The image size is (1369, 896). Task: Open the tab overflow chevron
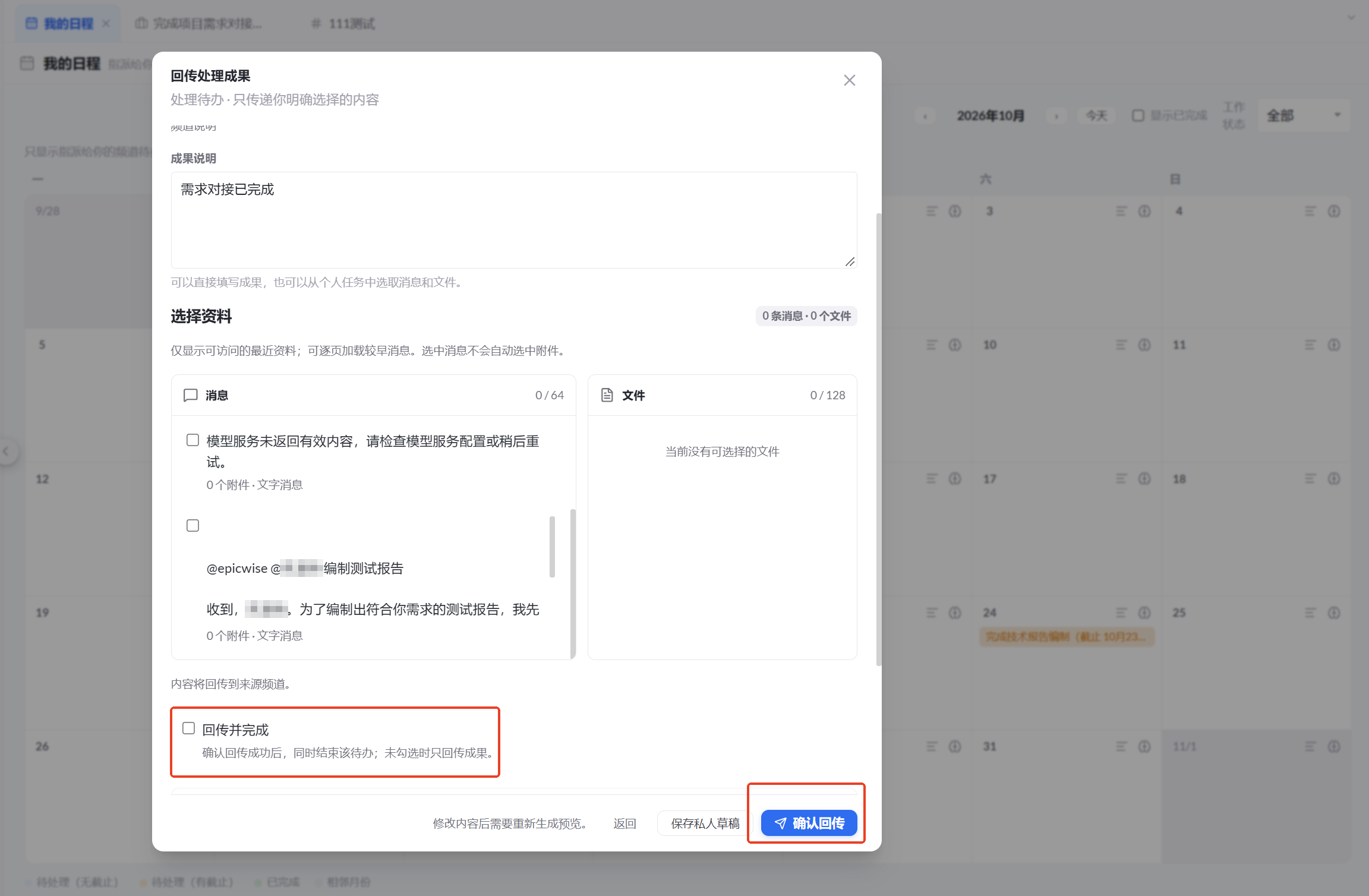click(1351, 18)
